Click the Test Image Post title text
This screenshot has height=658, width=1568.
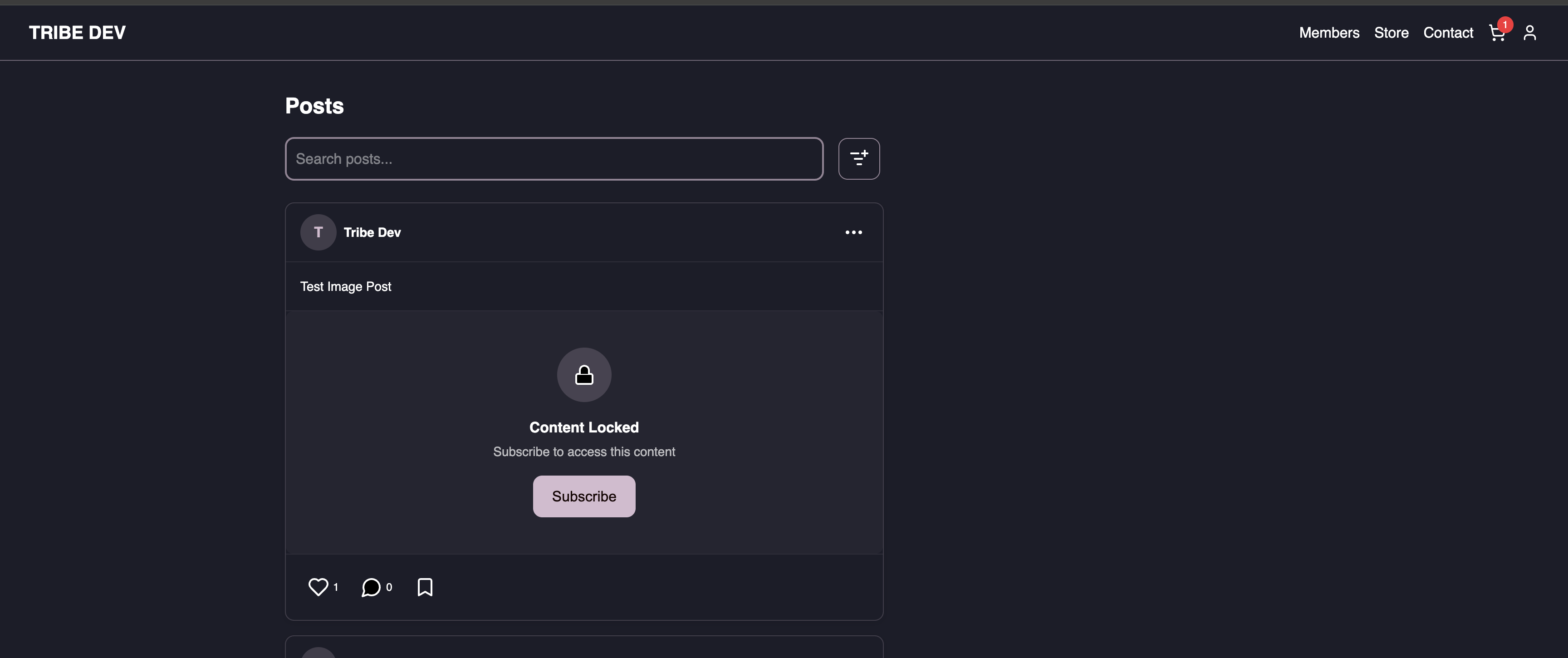[345, 287]
